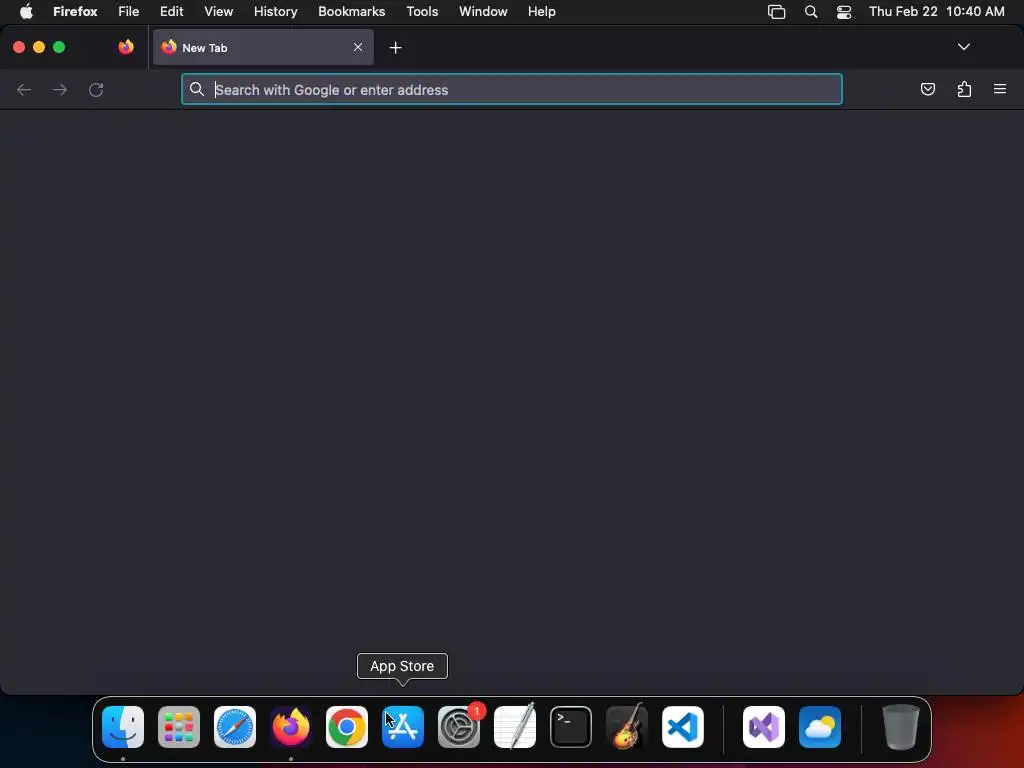Expand the list all tabs chevron
Image resolution: width=1024 pixels, height=768 pixels.
pos(963,47)
